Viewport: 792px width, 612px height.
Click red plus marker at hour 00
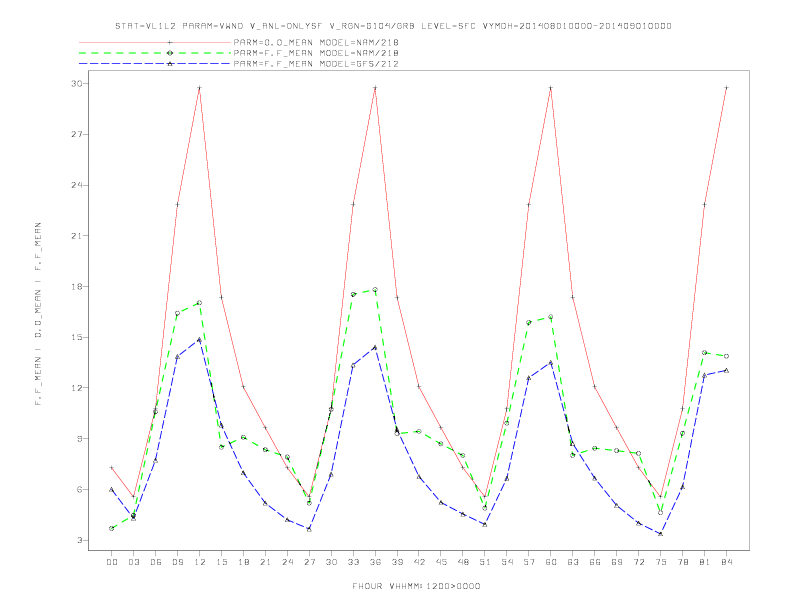112,468
